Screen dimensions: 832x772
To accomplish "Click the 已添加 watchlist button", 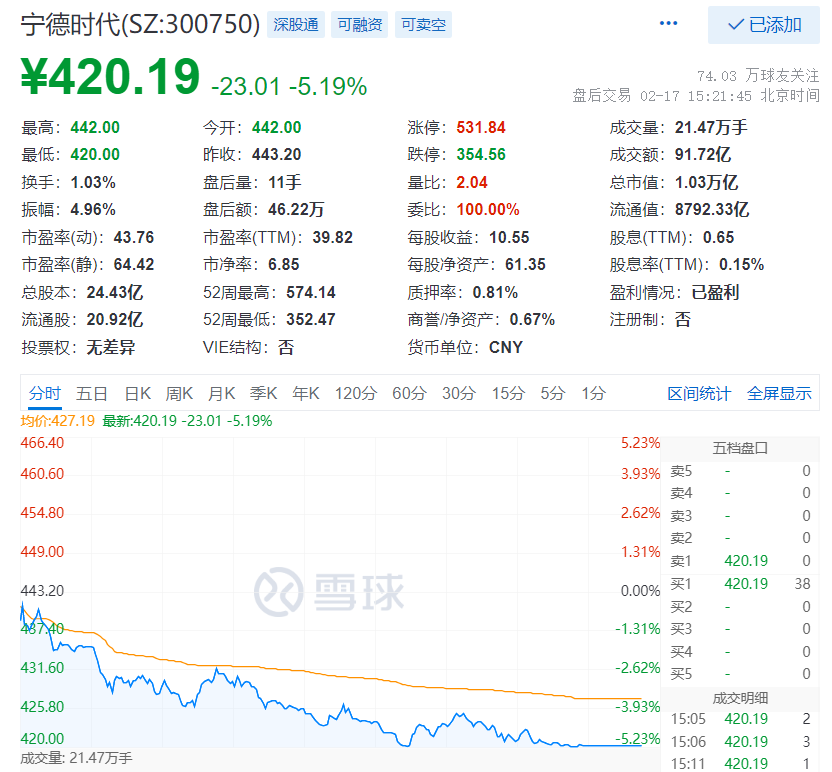I will [764, 25].
